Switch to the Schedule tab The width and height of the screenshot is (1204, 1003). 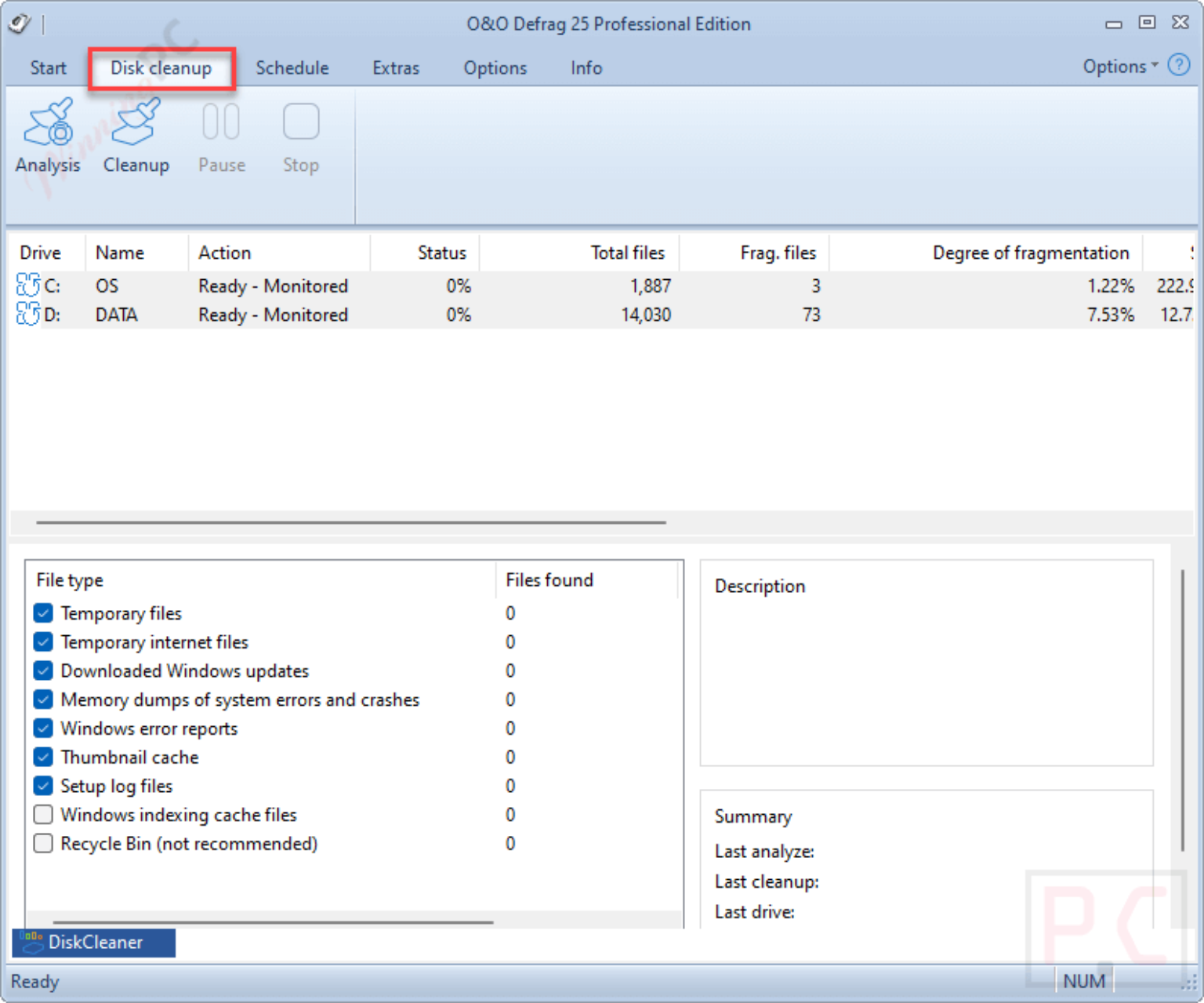292,68
